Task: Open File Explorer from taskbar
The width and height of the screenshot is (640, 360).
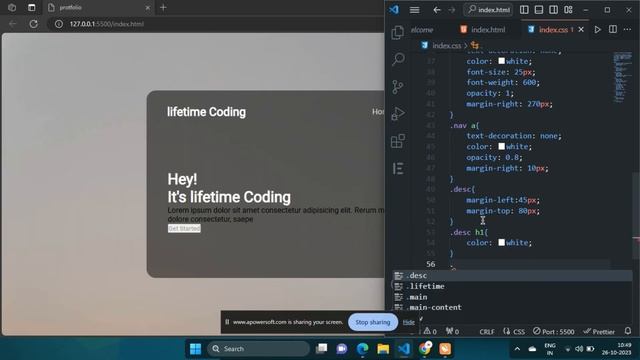Action: (x=383, y=349)
